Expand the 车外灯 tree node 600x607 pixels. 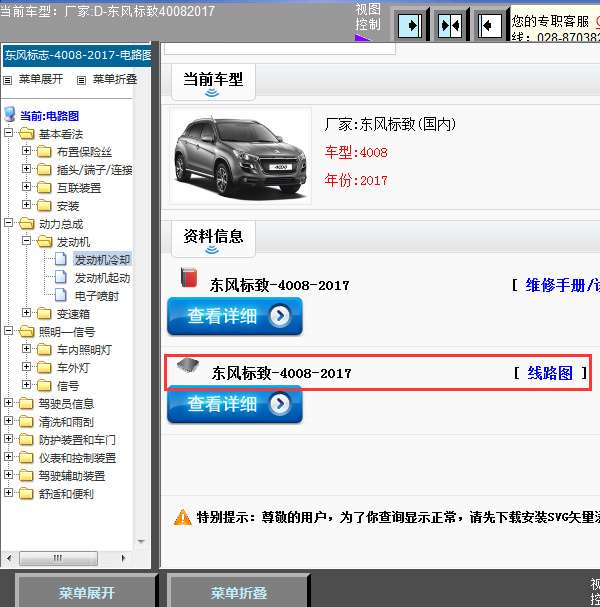[26, 366]
